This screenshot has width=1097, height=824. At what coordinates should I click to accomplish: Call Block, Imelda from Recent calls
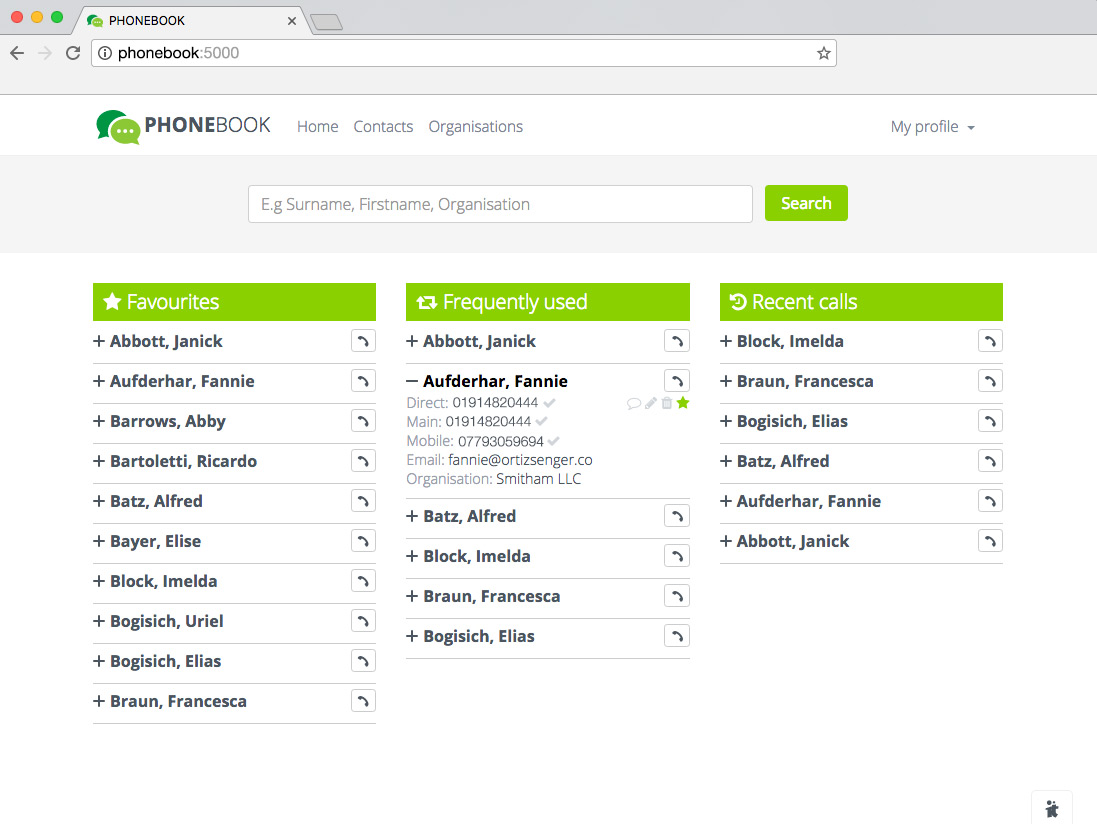989,341
